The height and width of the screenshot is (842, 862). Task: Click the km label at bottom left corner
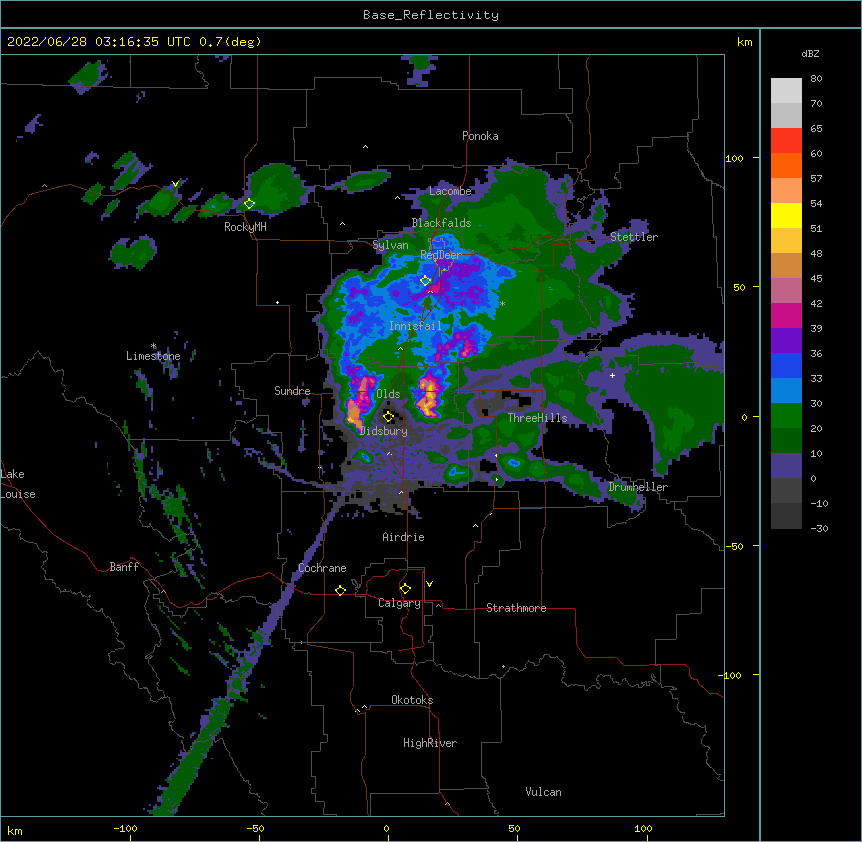pos(15,830)
